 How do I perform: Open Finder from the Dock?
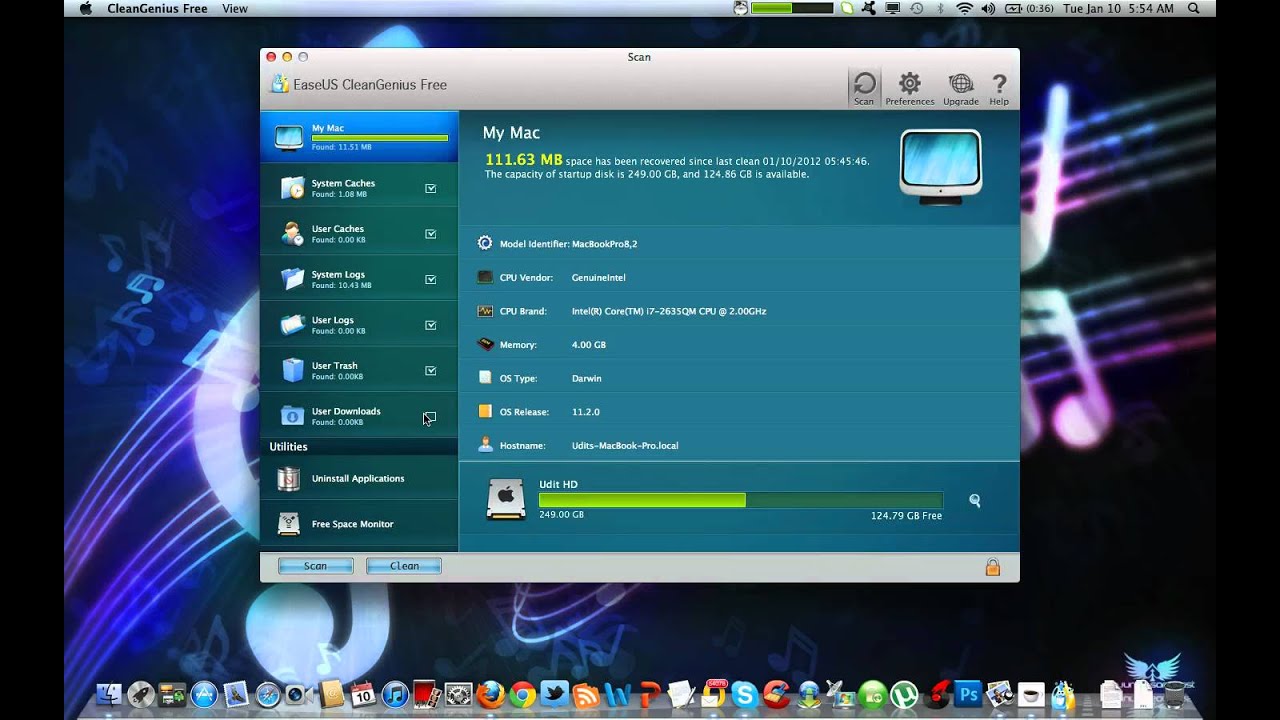pos(108,694)
